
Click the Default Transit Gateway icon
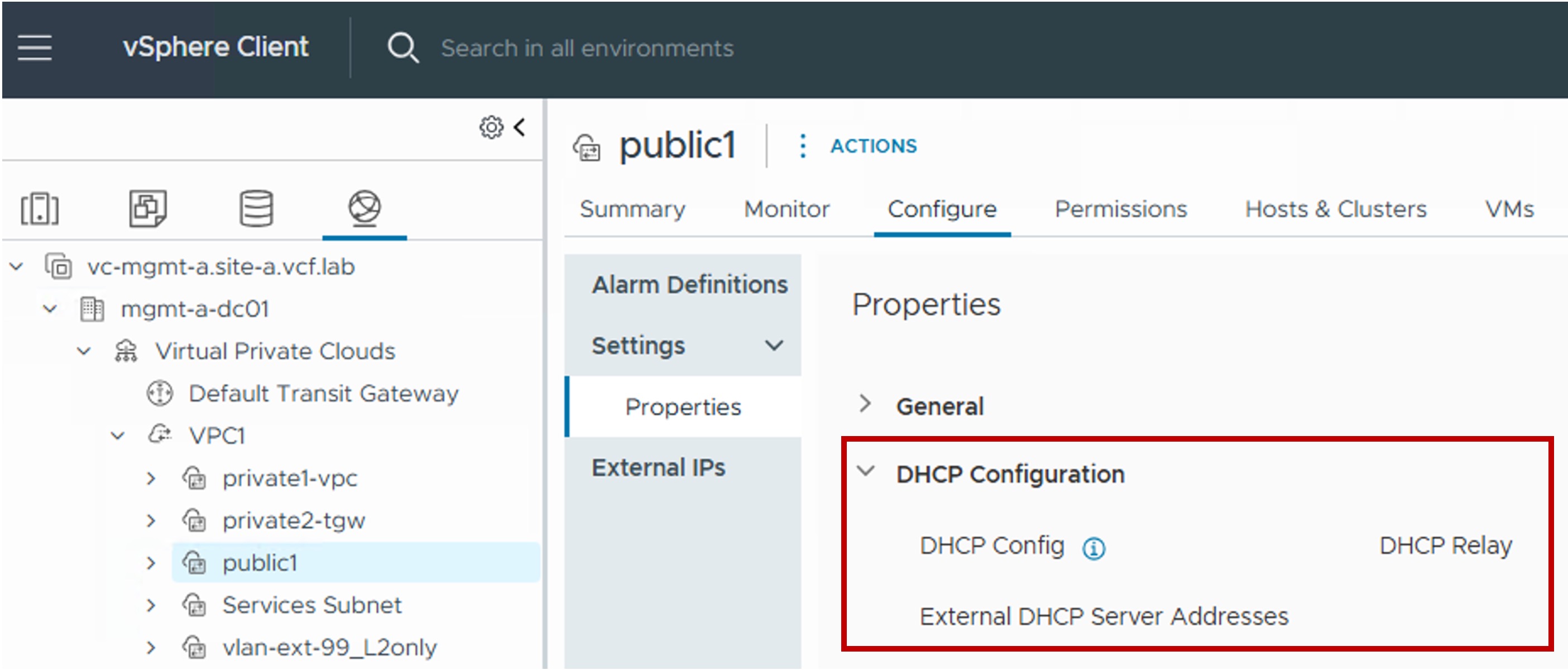[160, 394]
